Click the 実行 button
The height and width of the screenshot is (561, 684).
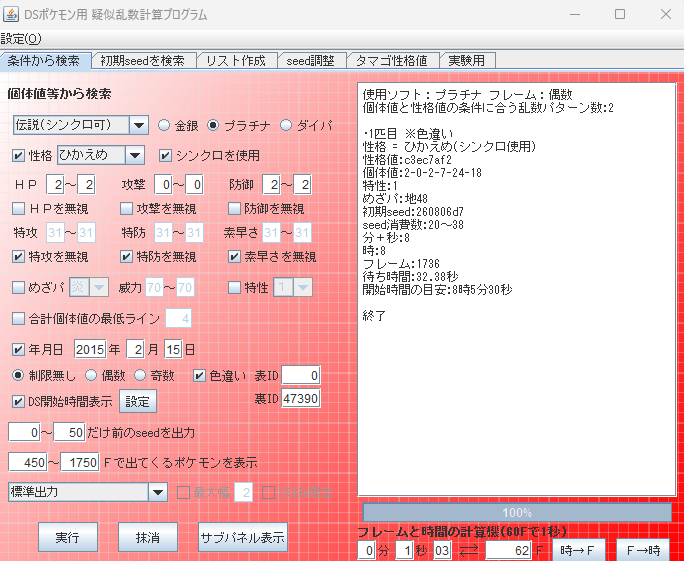coord(68,537)
